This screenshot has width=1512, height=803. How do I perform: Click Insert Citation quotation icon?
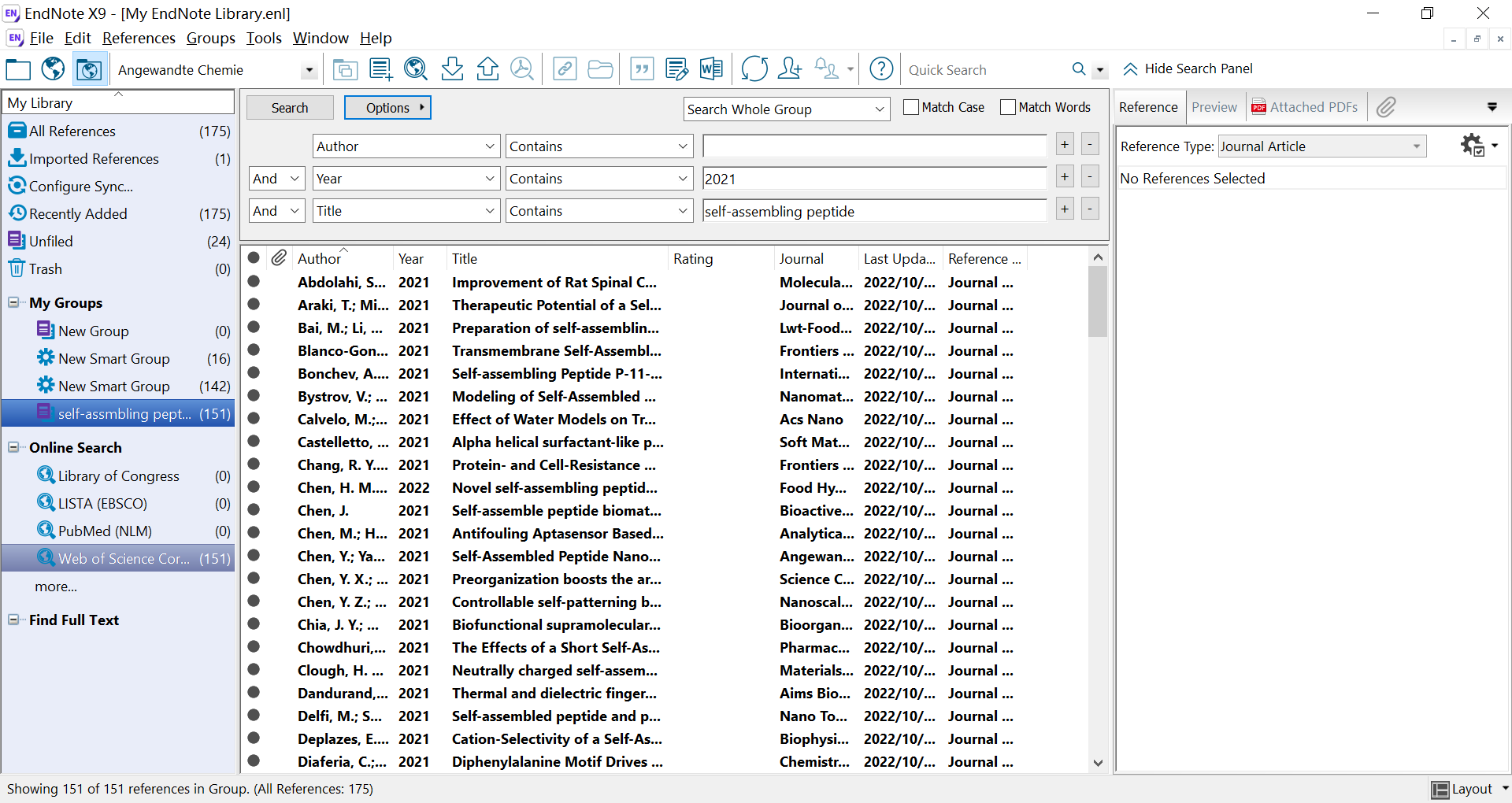pyautogui.click(x=643, y=69)
